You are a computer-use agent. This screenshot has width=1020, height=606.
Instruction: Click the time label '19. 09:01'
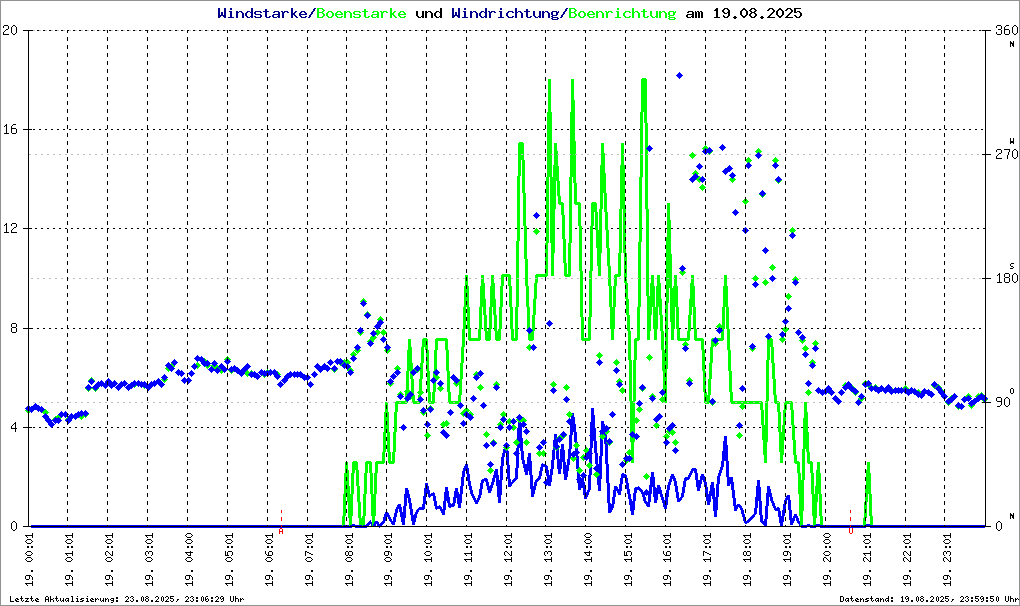coord(388,560)
